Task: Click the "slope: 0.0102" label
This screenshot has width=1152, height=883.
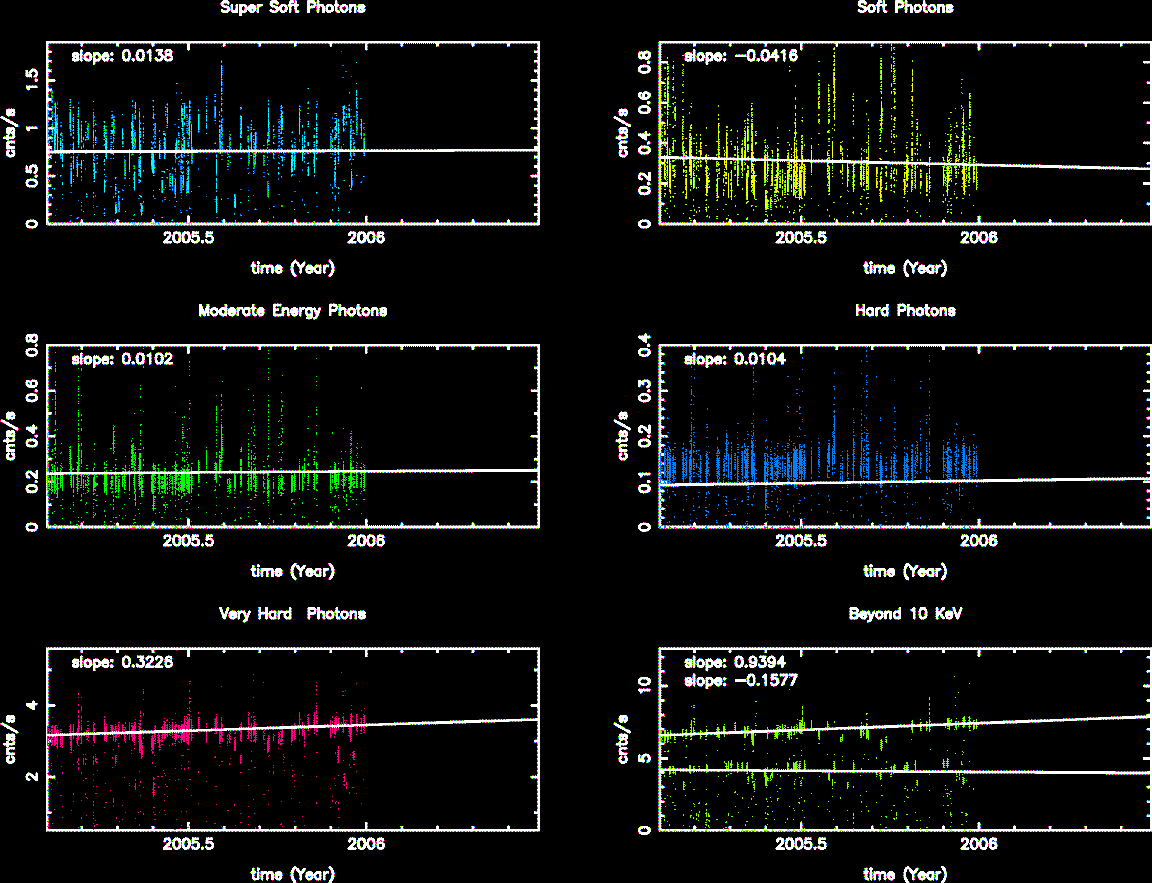Action: tap(122, 360)
